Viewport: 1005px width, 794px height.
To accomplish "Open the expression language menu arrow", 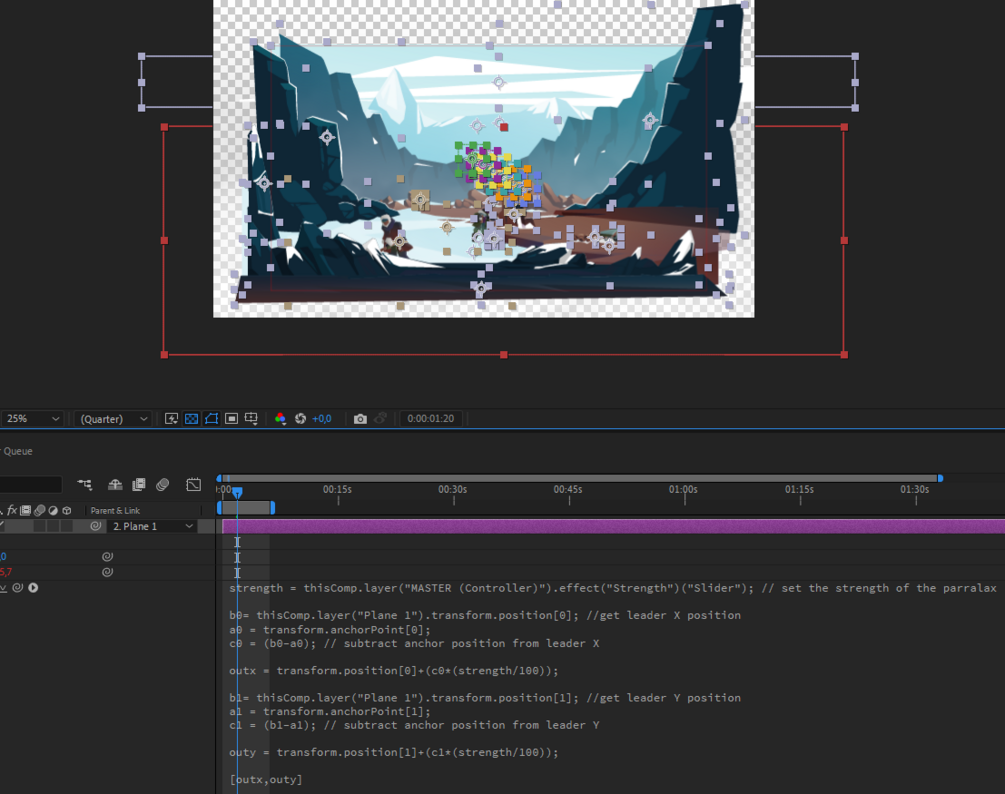I will point(33,588).
